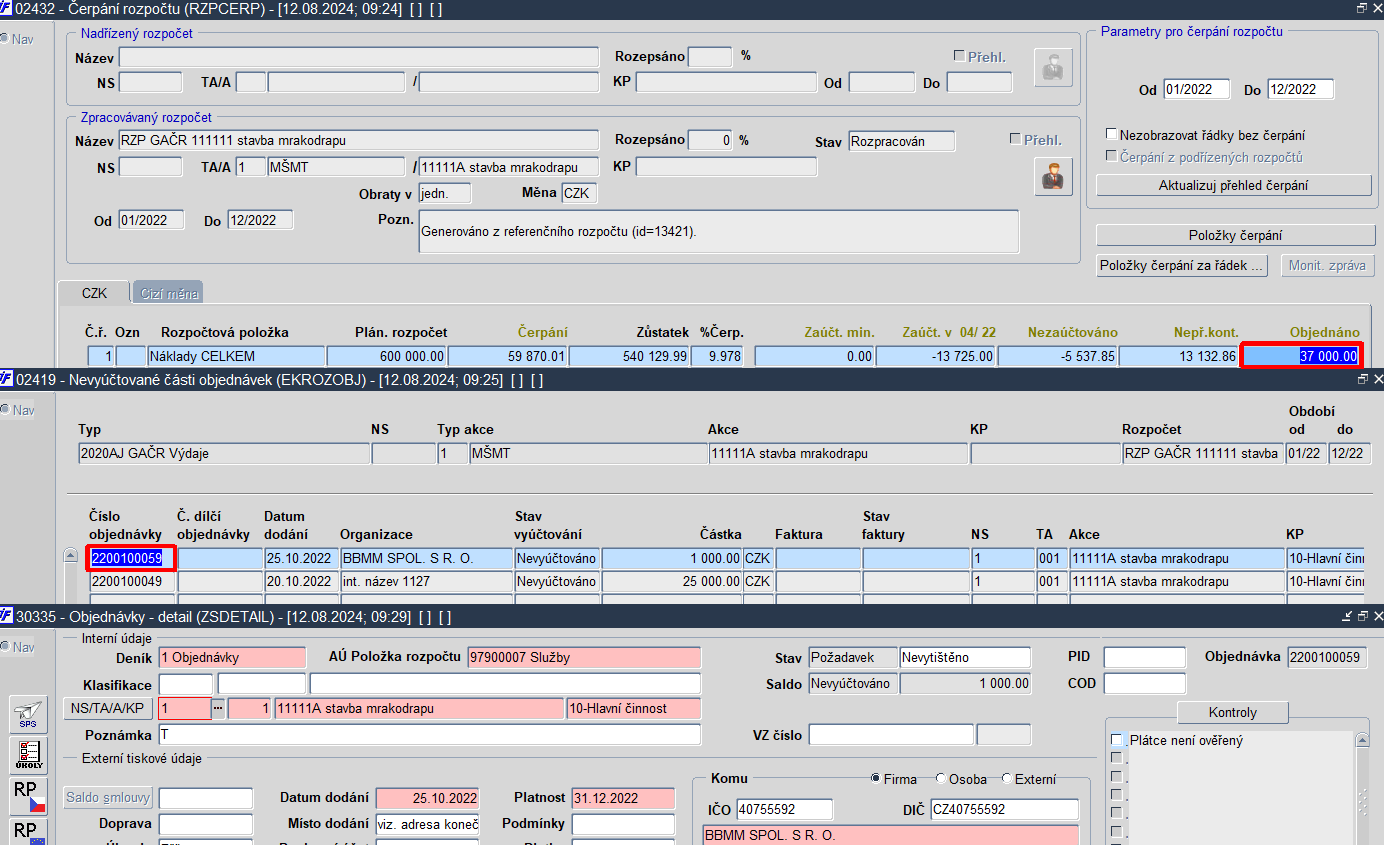Minimize the Objednávky - detail window
The height and width of the screenshot is (845, 1384).
(1347, 617)
